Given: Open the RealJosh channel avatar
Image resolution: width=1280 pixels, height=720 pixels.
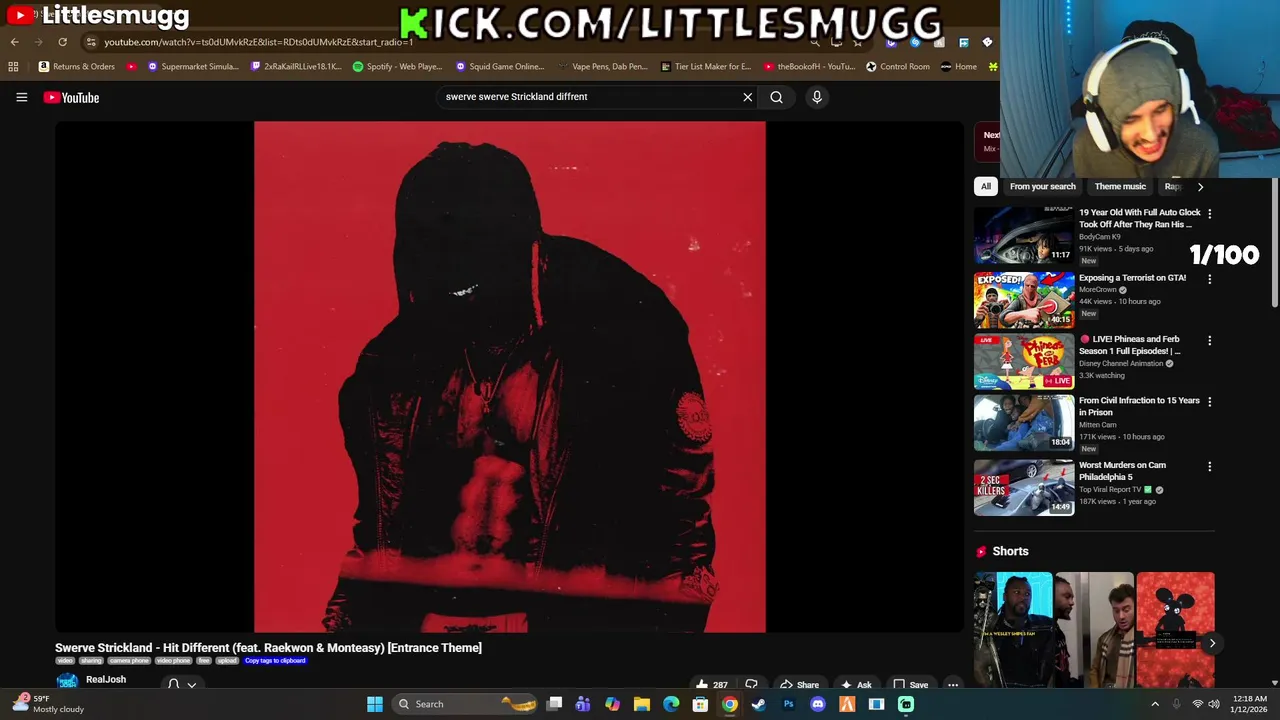Looking at the screenshot, I should click(67, 682).
